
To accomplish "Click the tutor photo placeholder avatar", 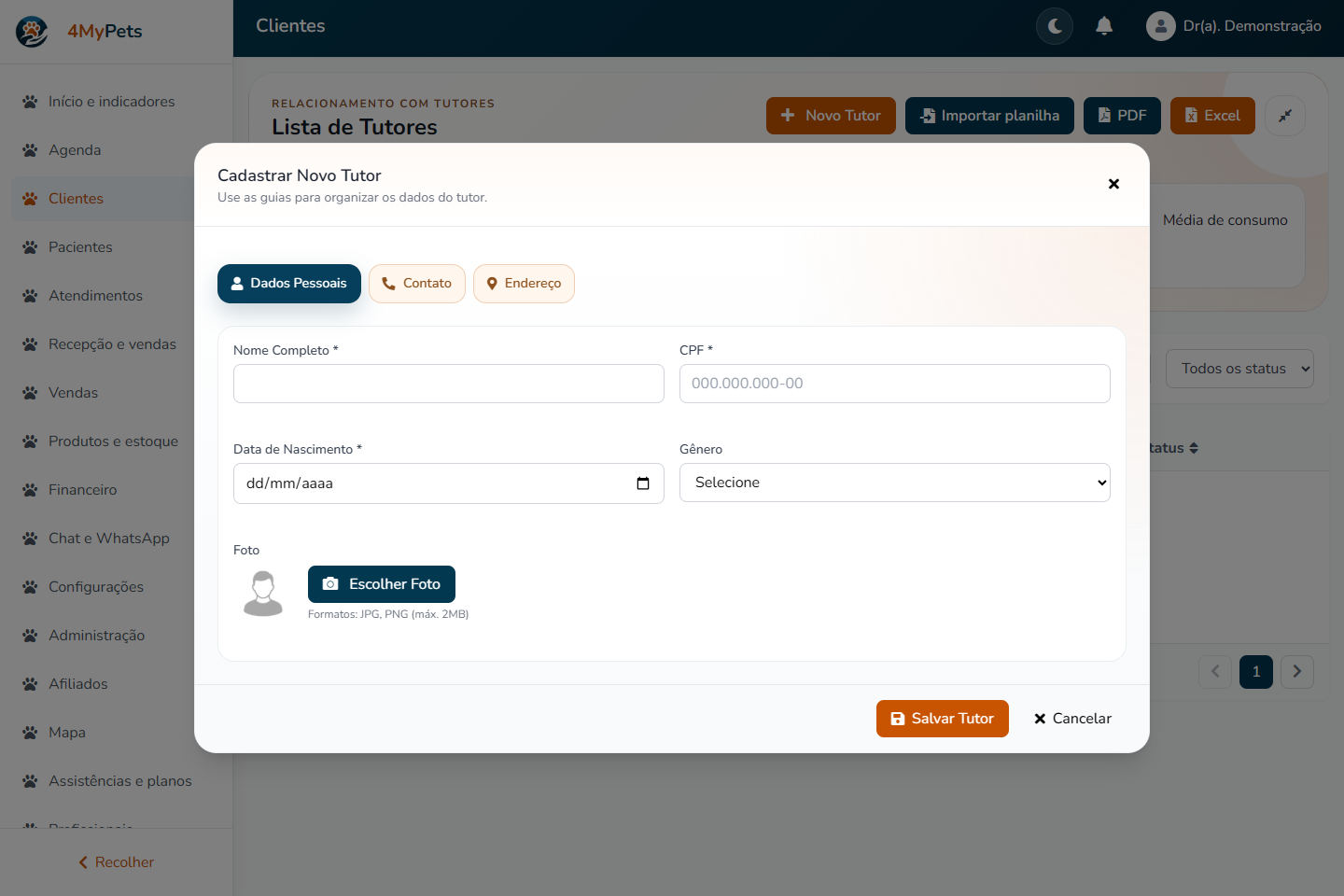I will pyautogui.click(x=263, y=594).
